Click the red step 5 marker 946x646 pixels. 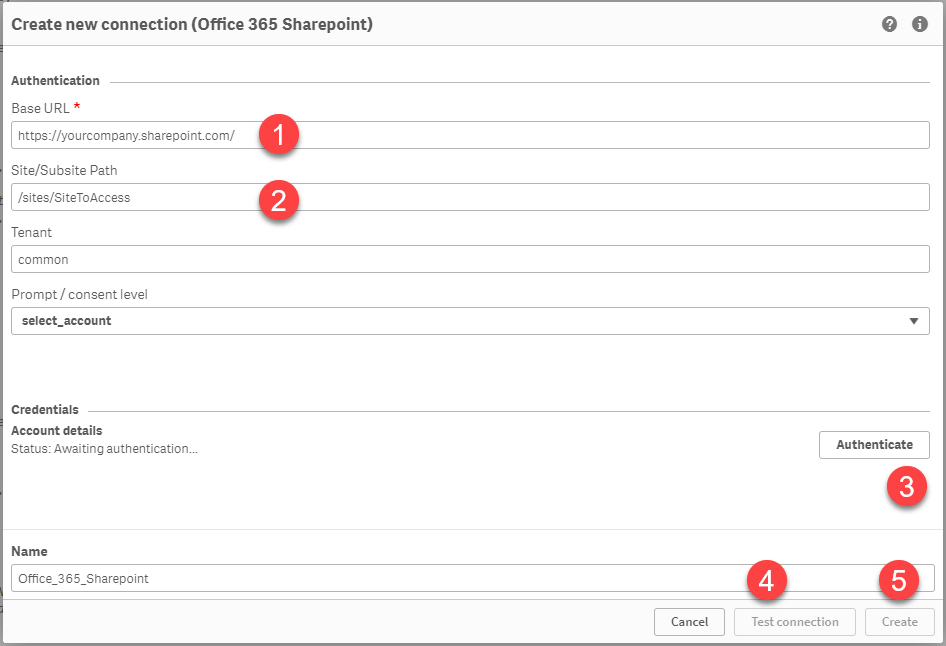[x=898, y=581]
